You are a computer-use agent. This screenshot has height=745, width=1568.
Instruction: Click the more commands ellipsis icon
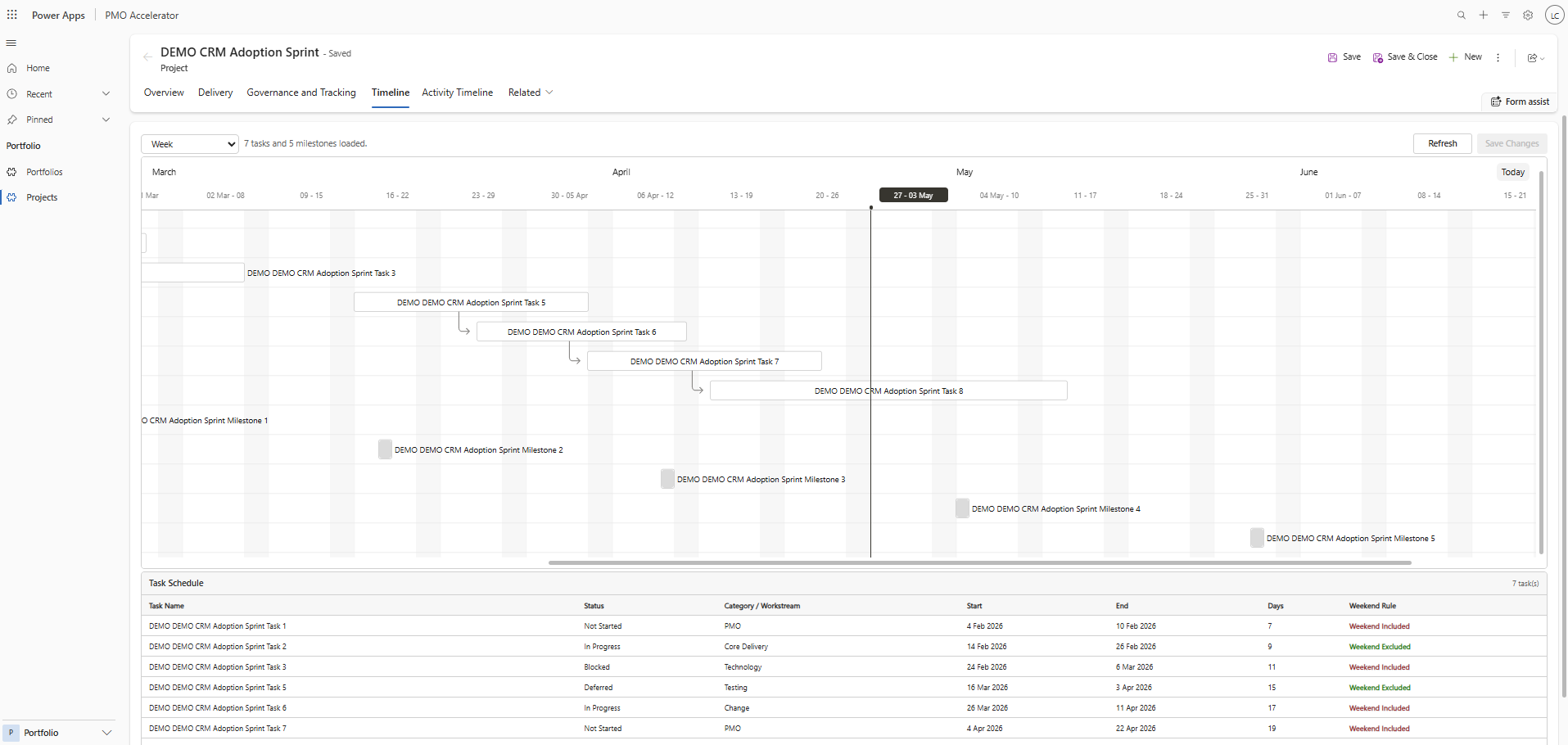[x=1498, y=57]
